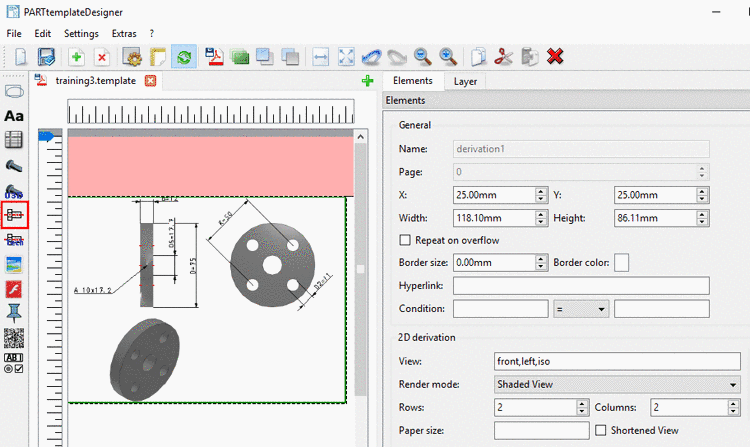Toggle the Shortened View checkbox
The width and height of the screenshot is (750, 447).
click(x=601, y=430)
